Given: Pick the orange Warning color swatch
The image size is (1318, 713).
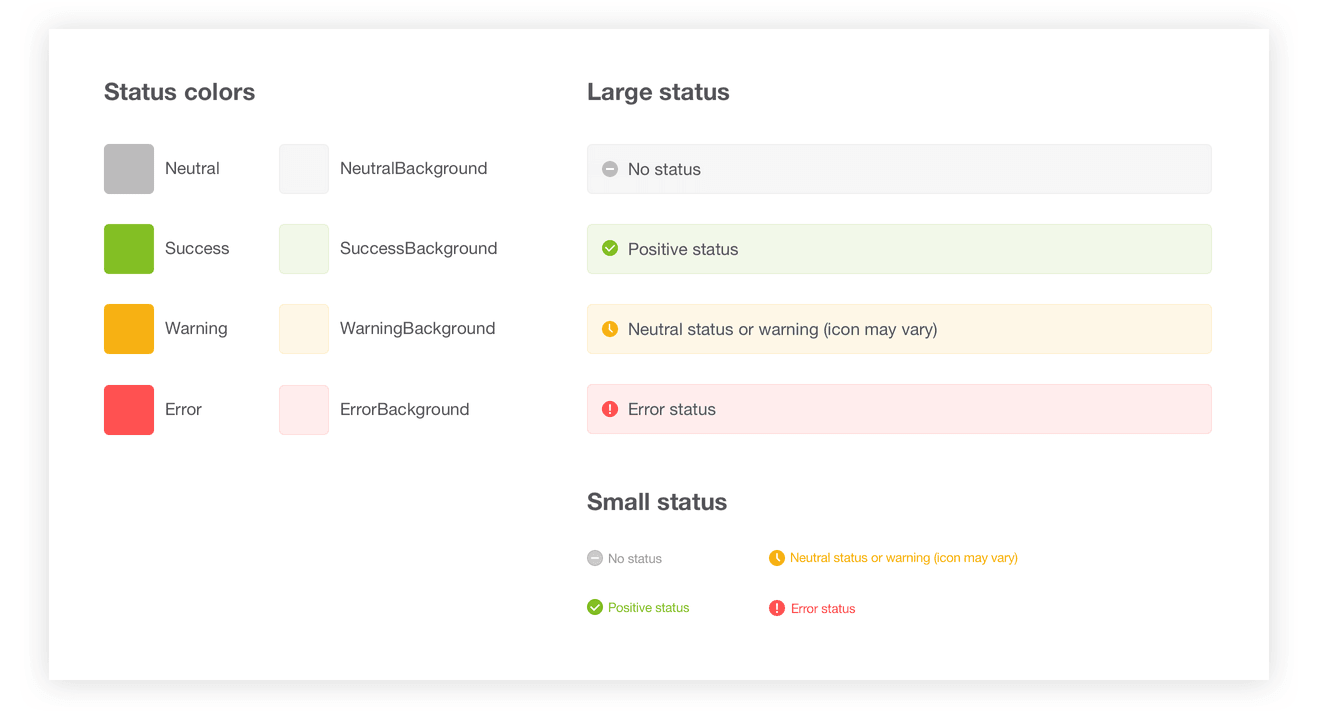Looking at the screenshot, I should click(129, 329).
